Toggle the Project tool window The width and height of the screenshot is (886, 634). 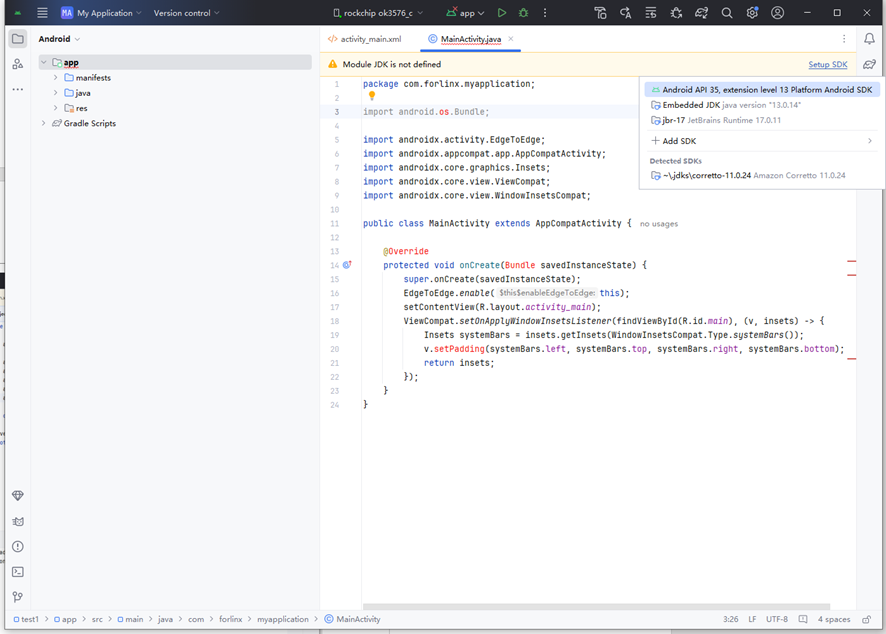coord(18,39)
